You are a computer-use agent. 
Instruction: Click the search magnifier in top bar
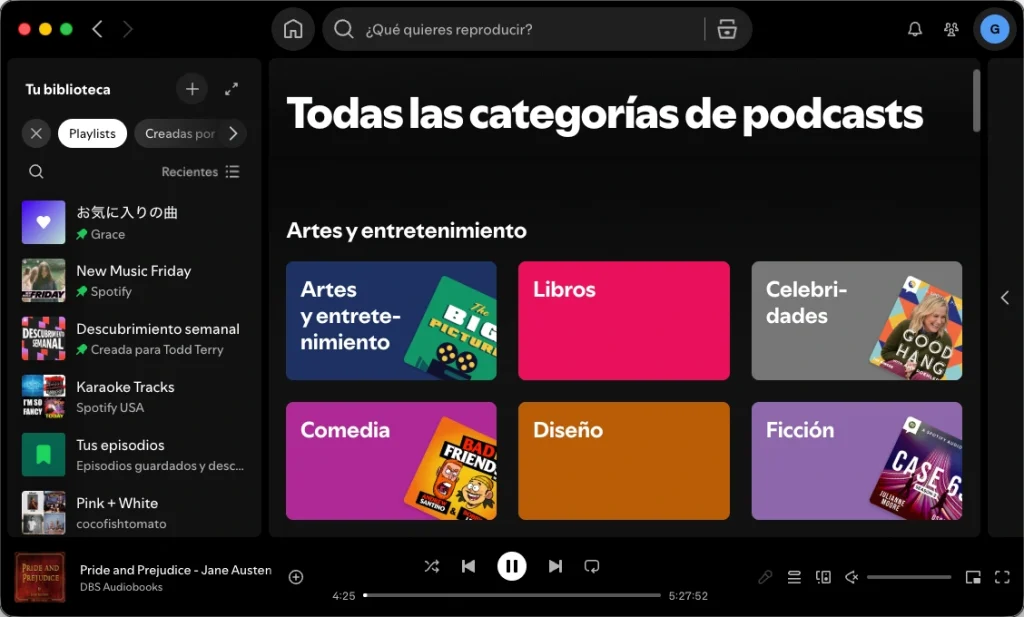(344, 29)
